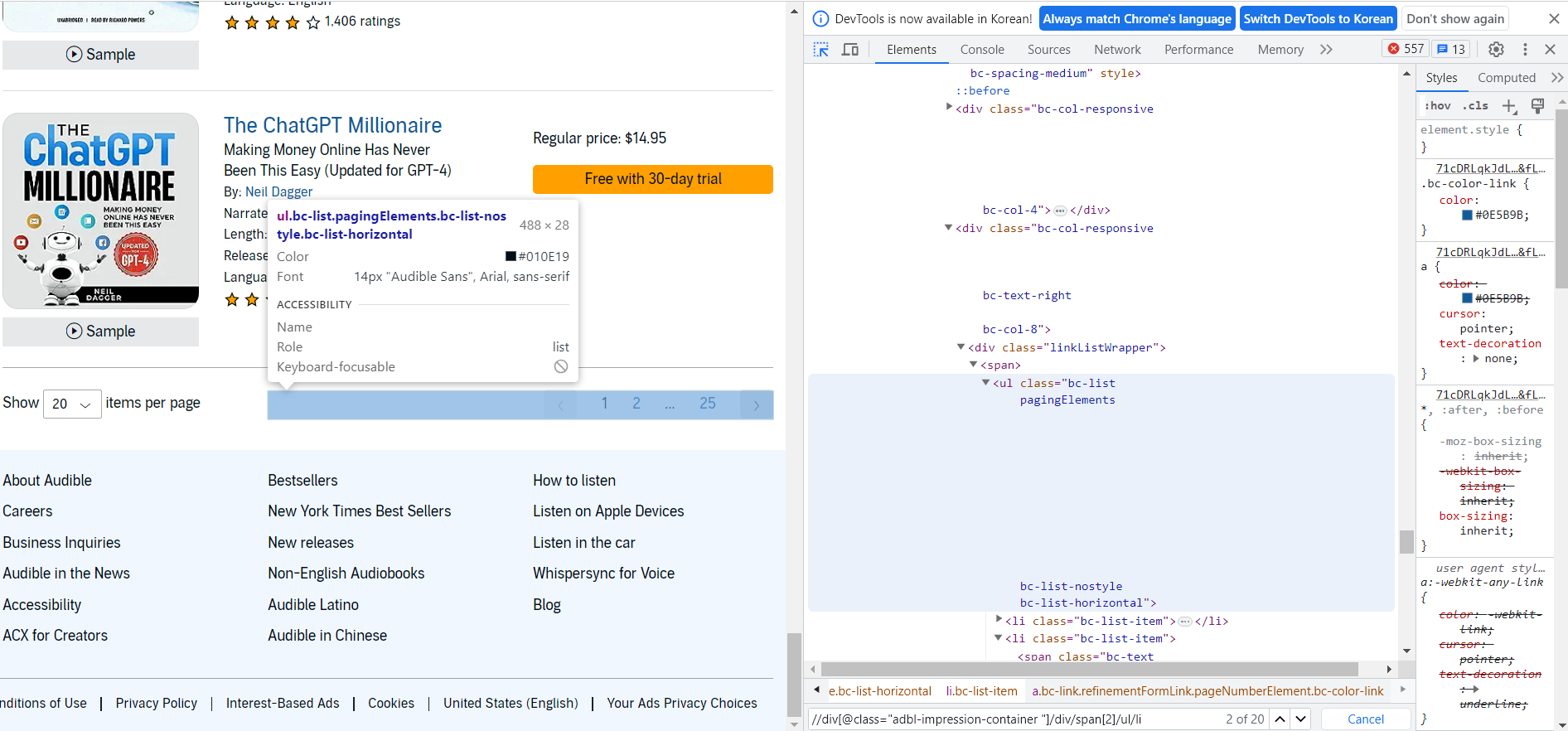Click the .bc-color-link color swatch #0E5B9B
The width and height of the screenshot is (1568, 731).
pyautogui.click(x=1467, y=215)
